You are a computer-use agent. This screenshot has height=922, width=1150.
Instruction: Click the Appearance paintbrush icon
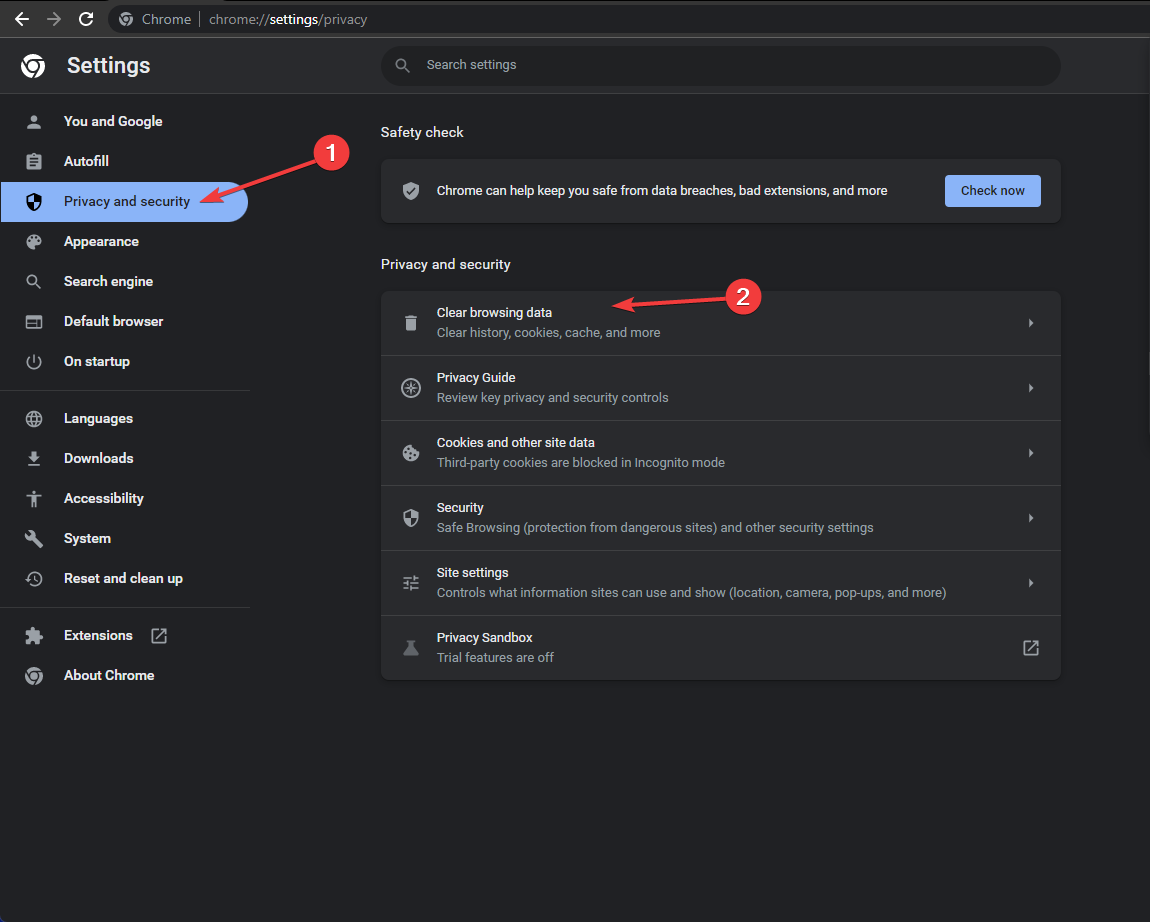click(x=34, y=241)
